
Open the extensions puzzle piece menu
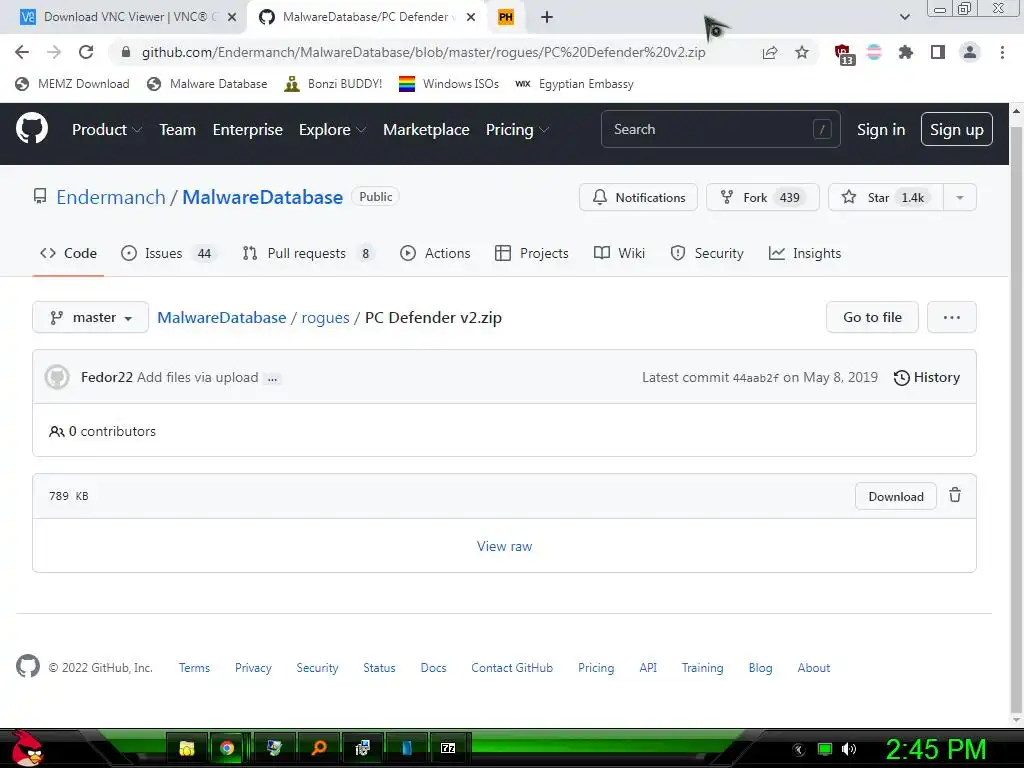coord(905,52)
